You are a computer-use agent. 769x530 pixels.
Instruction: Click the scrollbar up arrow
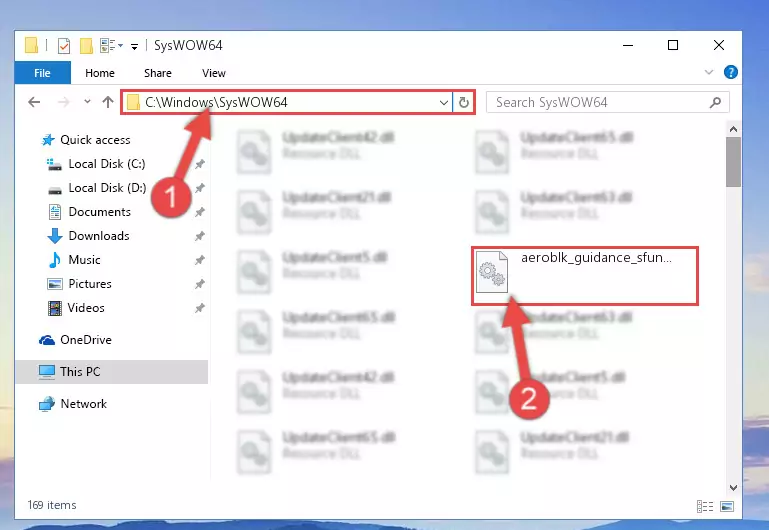tap(733, 129)
